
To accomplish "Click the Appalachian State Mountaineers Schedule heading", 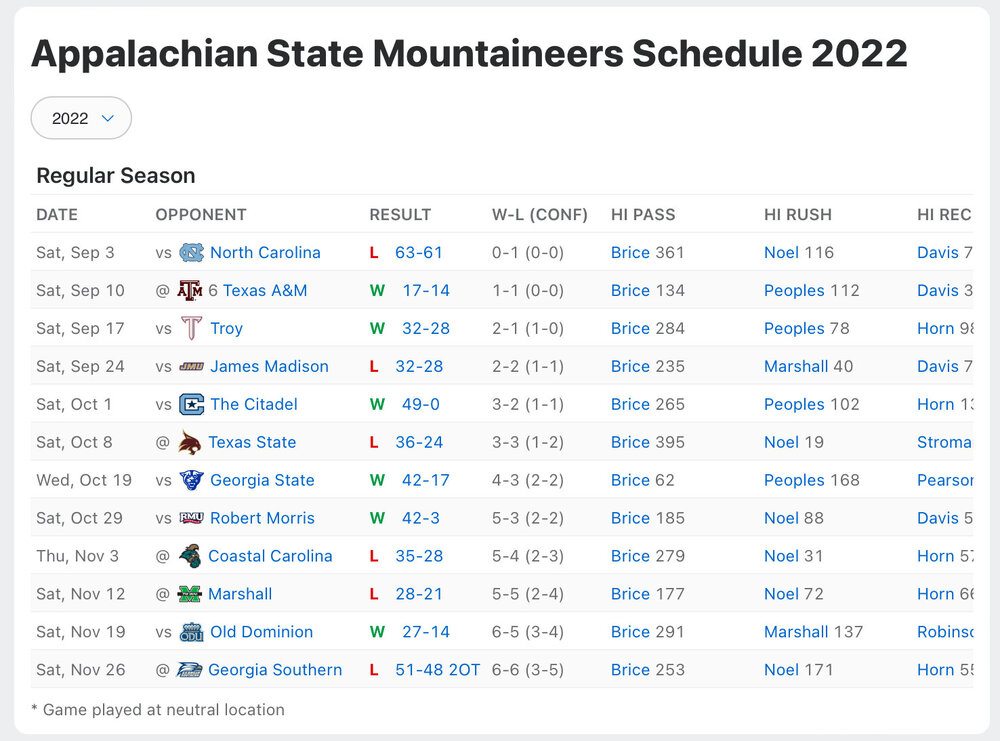I will (469, 53).
